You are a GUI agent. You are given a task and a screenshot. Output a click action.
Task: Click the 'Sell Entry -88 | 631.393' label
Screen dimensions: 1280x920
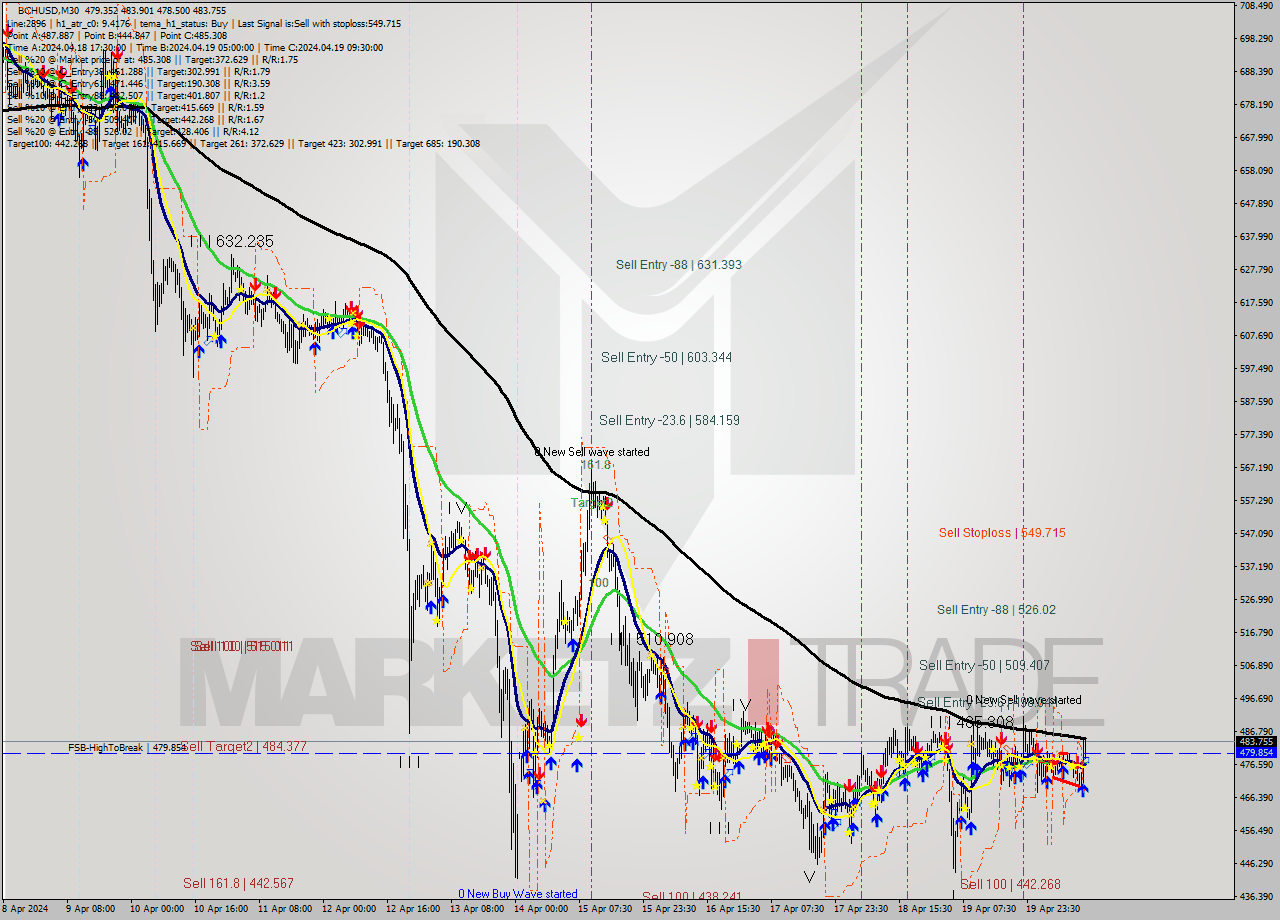[x=678, y=265]
